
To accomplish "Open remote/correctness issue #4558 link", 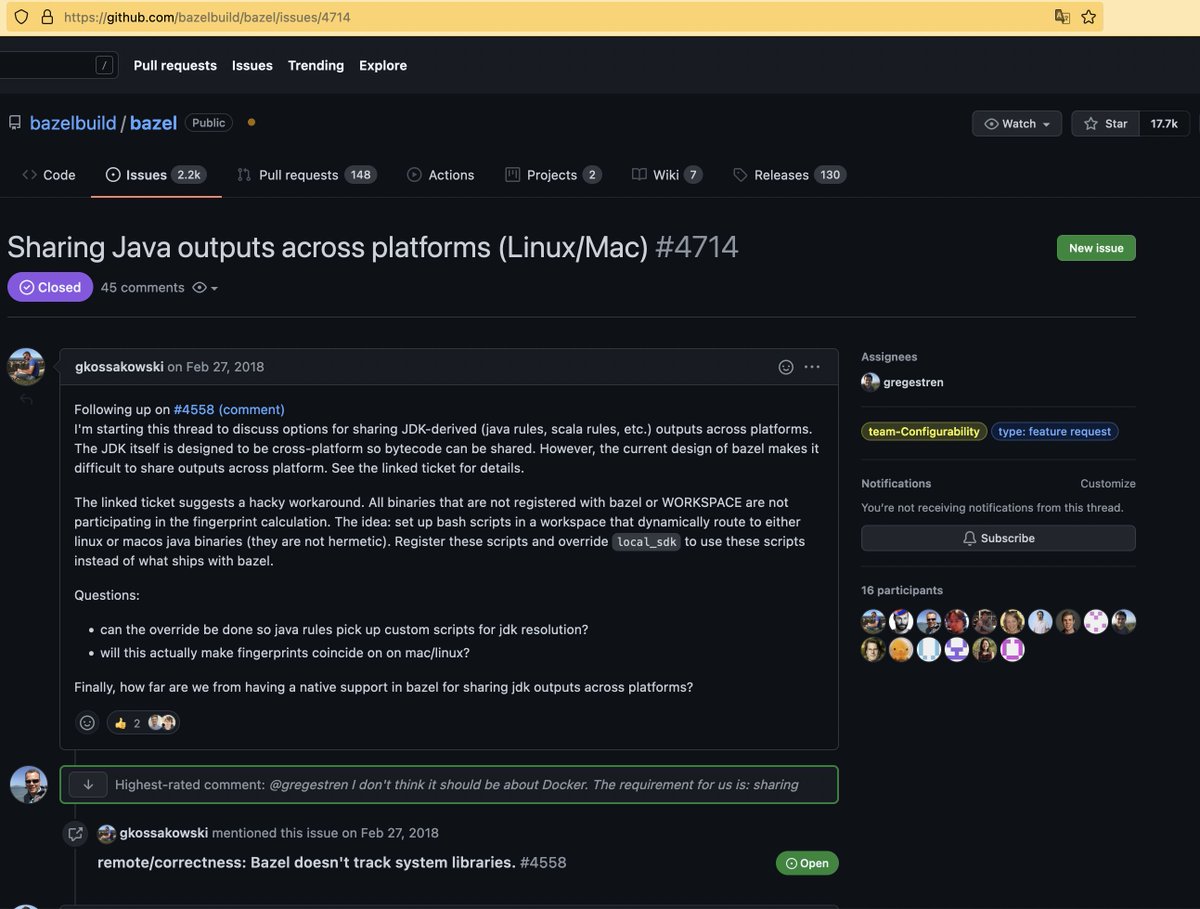I will coord(332,862).
